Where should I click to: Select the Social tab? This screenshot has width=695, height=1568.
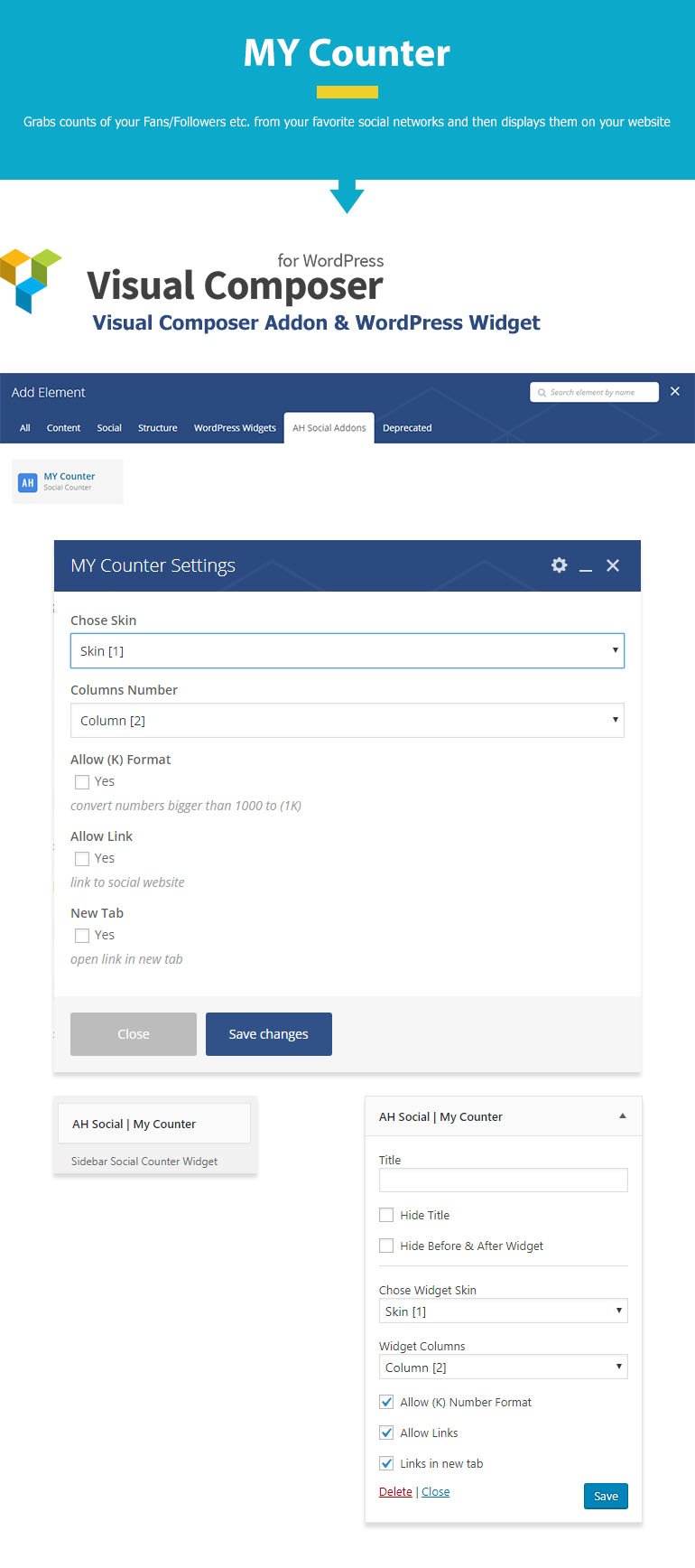(x=109, y=428)
